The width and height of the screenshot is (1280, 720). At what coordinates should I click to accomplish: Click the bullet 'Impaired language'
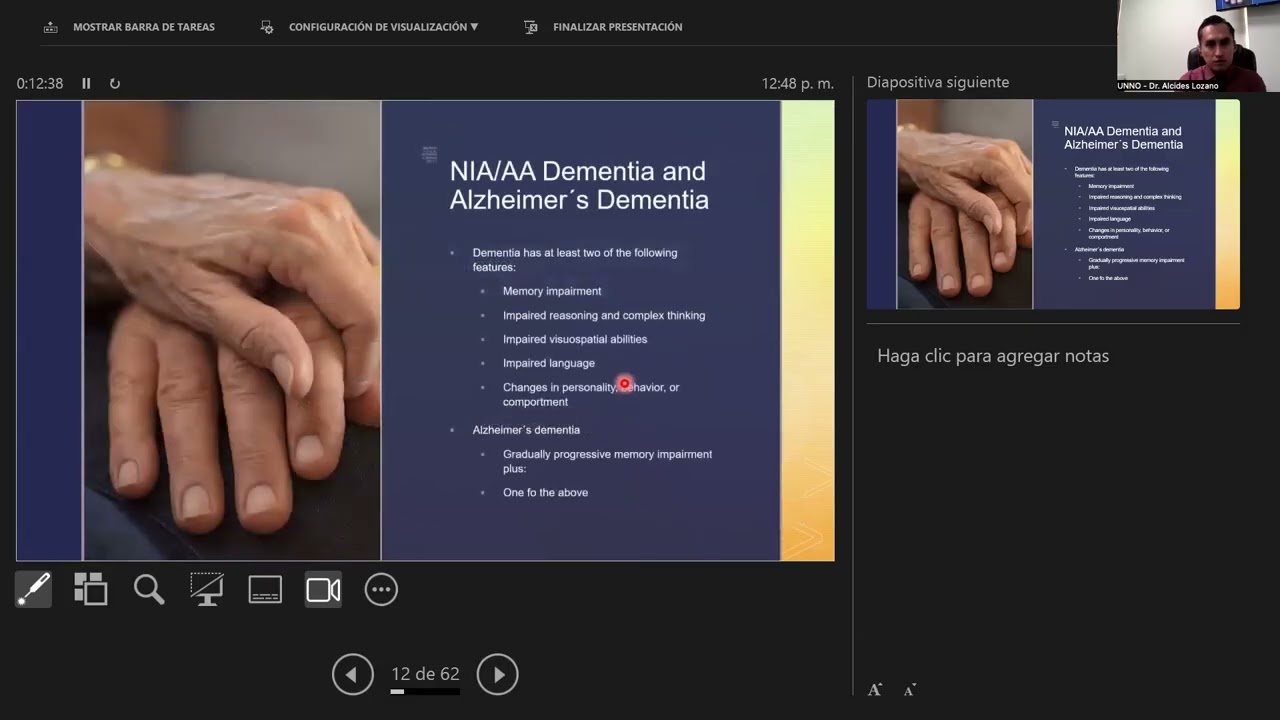[x=549, y=363]
